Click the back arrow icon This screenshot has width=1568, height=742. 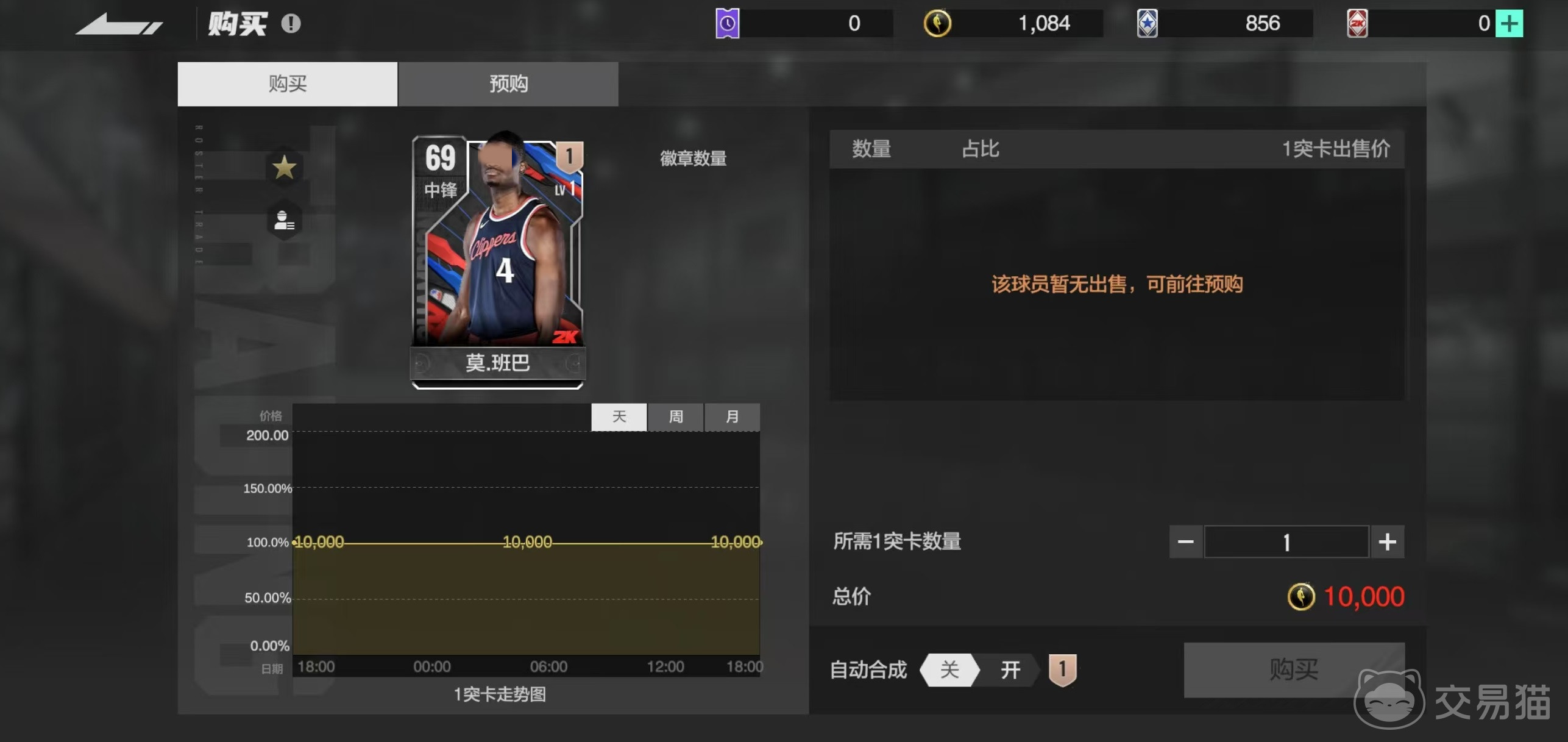click(x=119, y=24)
